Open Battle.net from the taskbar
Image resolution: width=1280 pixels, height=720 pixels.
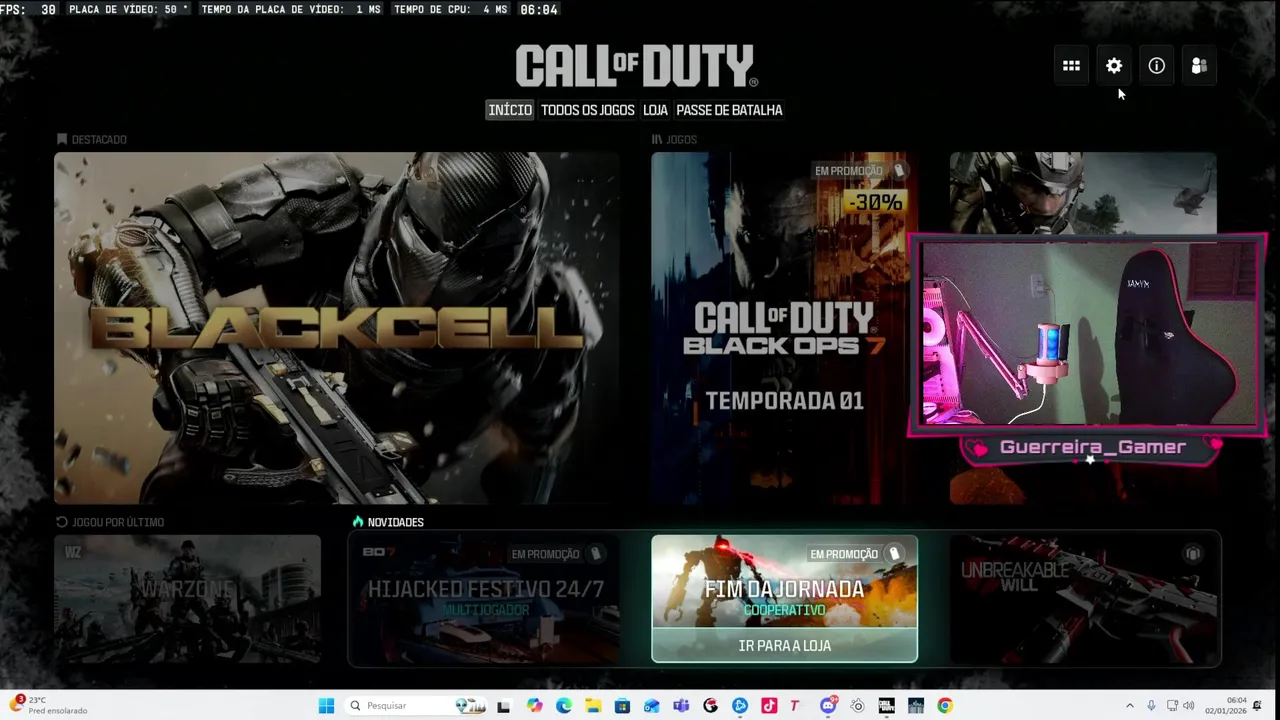[740, 706]
